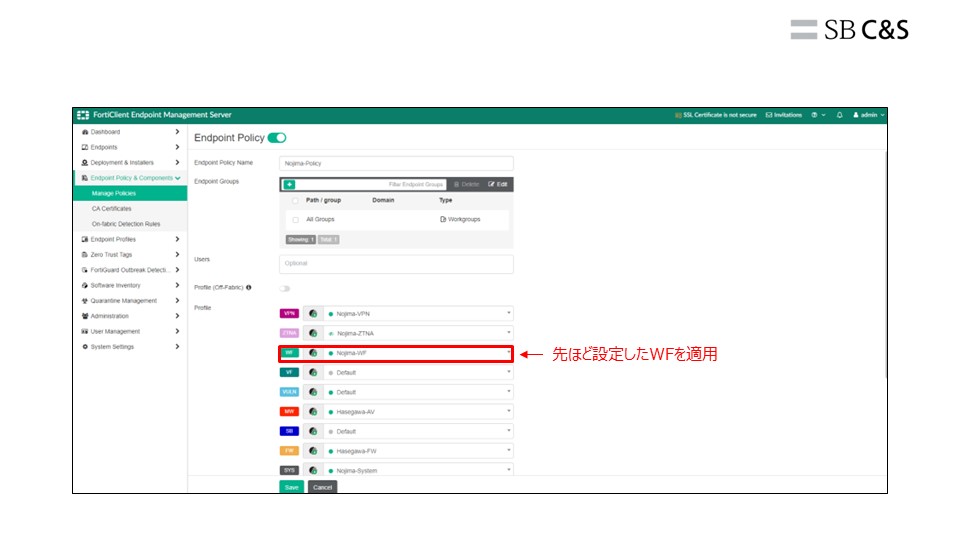Click the notification bell icon
This screenshot has width=960, height=540.
[x=839, y=115]
